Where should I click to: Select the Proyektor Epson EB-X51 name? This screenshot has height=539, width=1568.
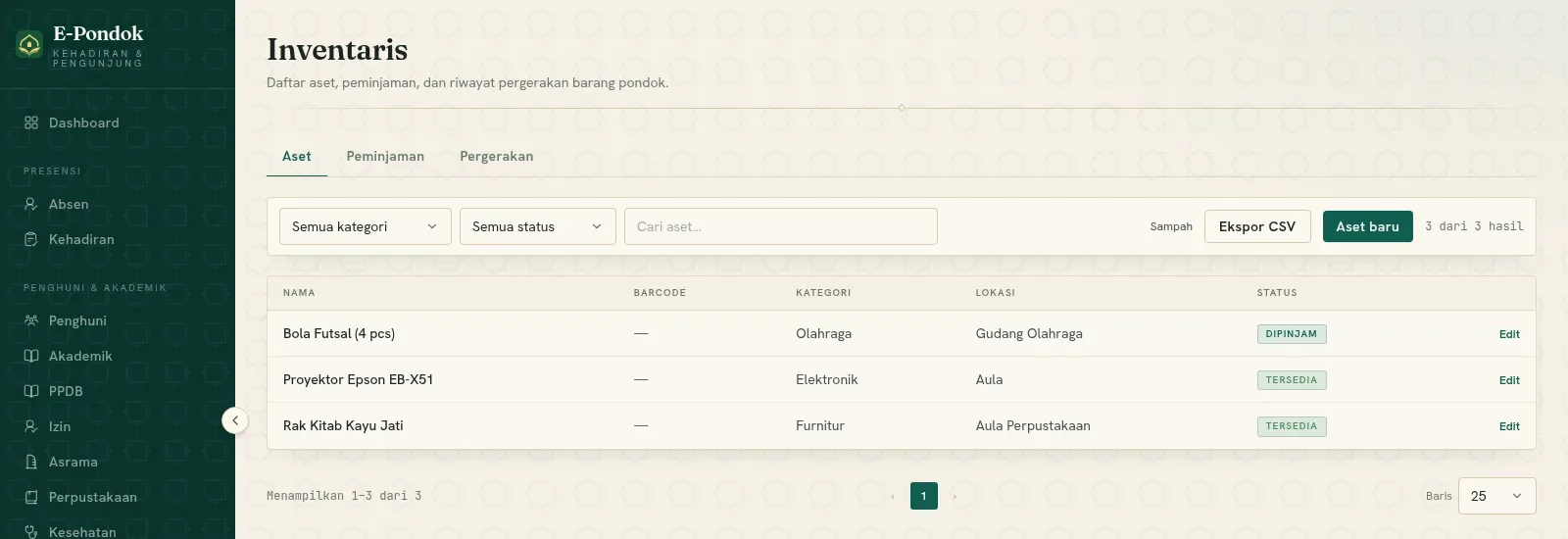click(x=358, y=379)
